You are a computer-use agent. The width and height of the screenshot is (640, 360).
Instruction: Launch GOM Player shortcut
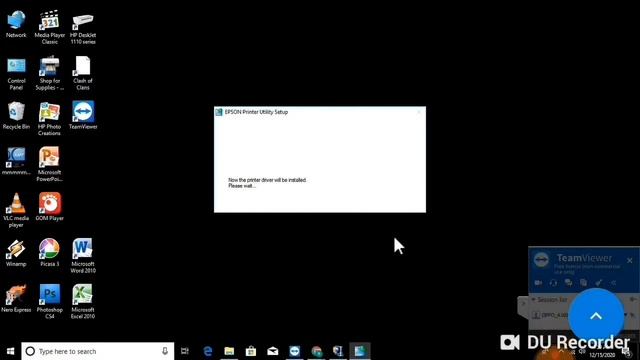(49, 207)
